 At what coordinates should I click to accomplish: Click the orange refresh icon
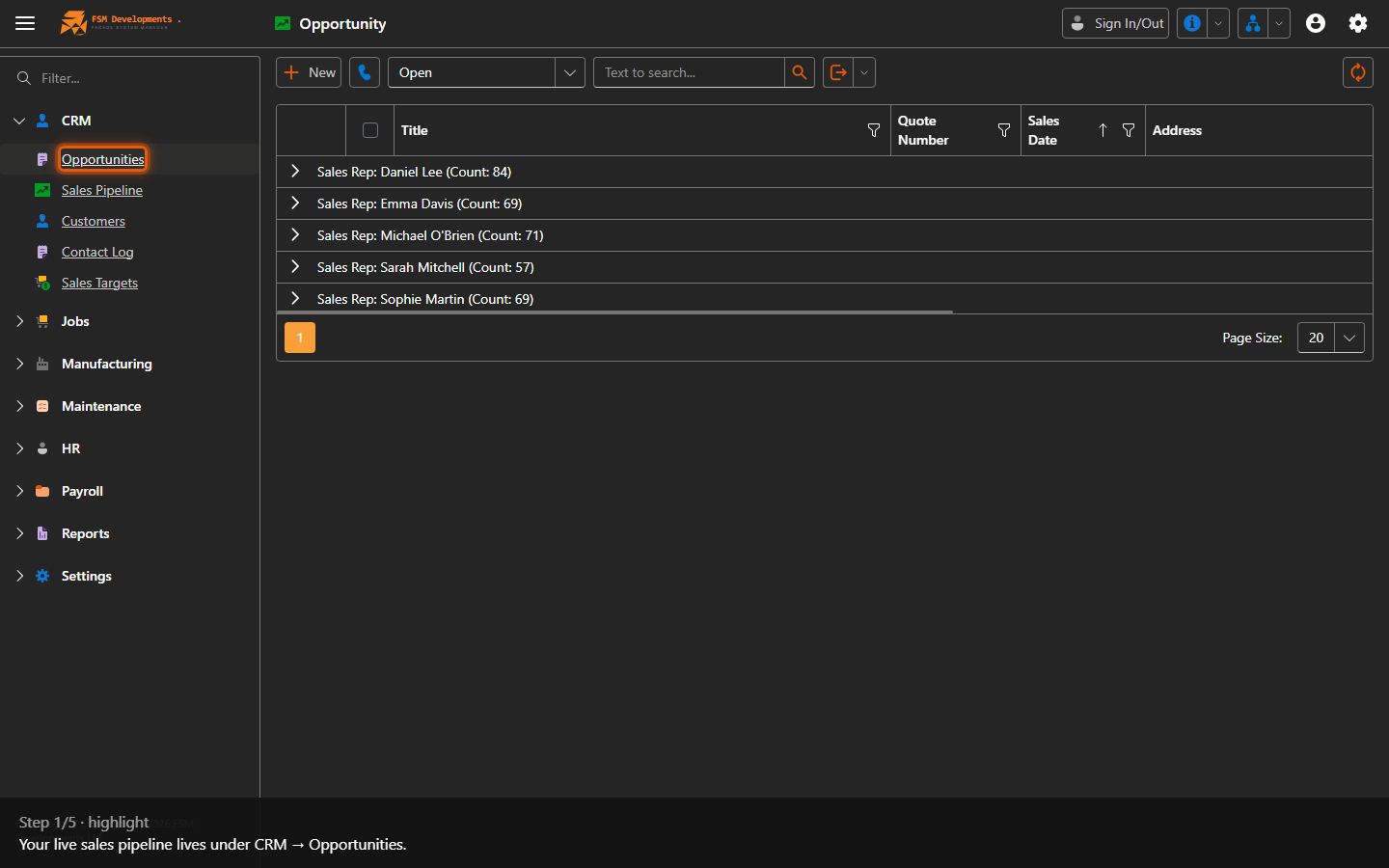click(x=1358, y=72)
